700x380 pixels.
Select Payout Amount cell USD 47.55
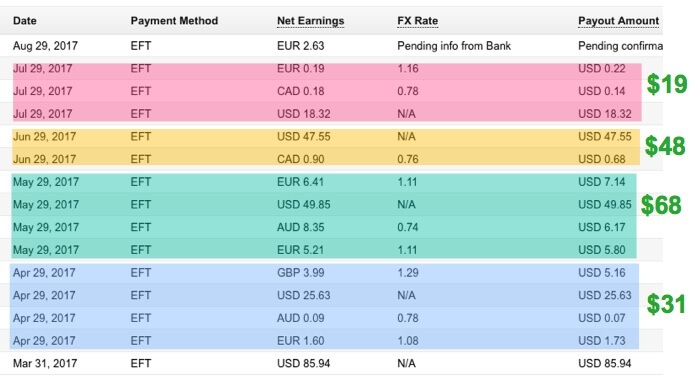coord(605,137)
